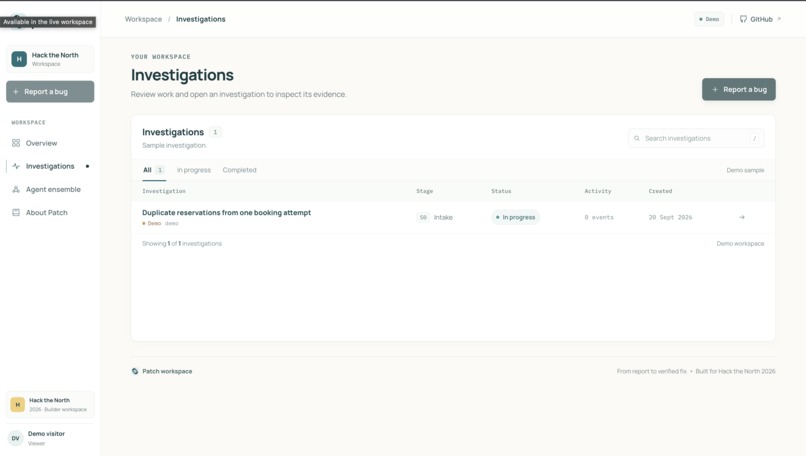806x456 pixels.
Task: Click the Created column header
Action: tap(660, 191)
